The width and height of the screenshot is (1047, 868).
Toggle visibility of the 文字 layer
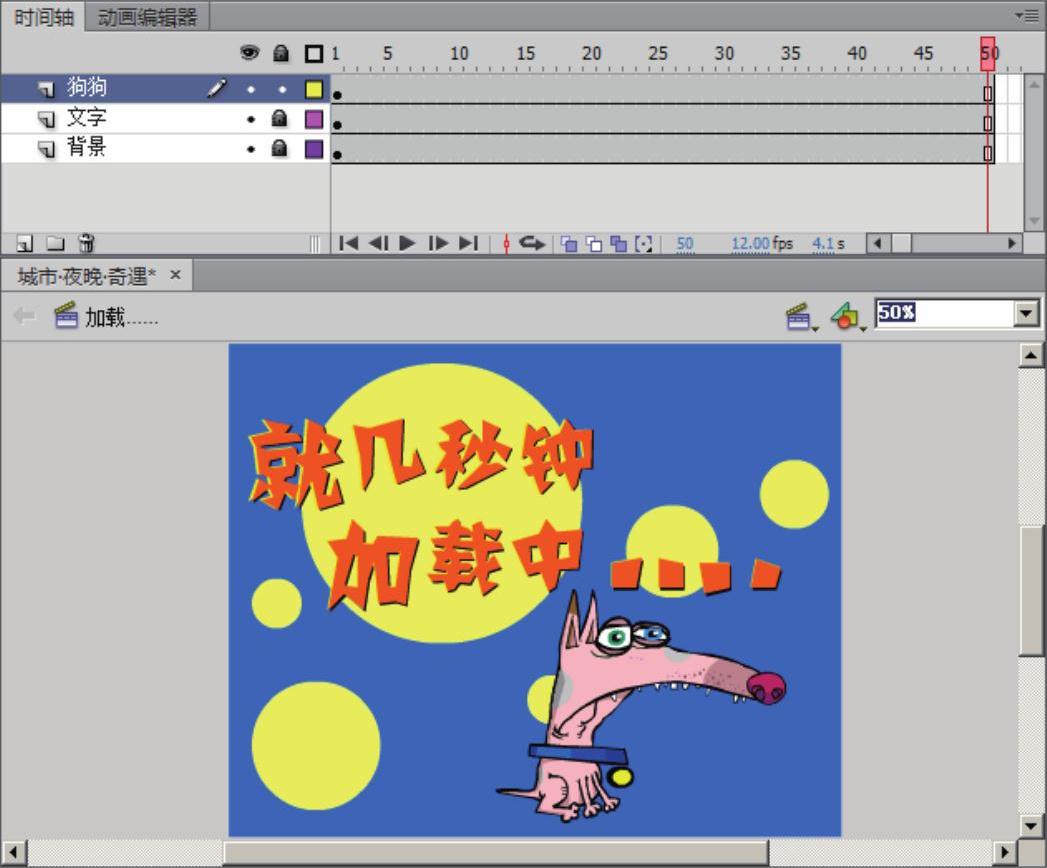[250, 119]
